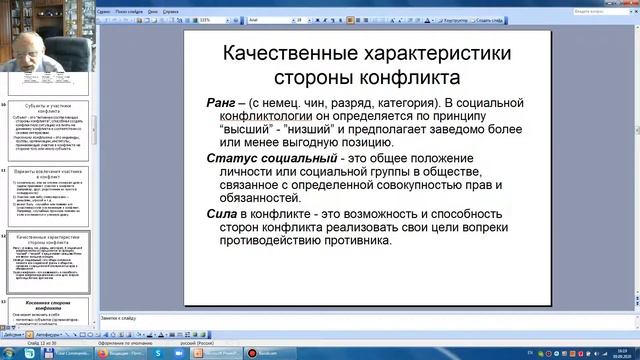Open Arrow Style options

(x=187, y=335)
